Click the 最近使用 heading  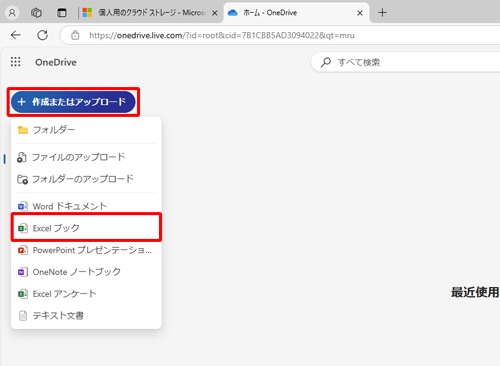[x=475, y=292]
